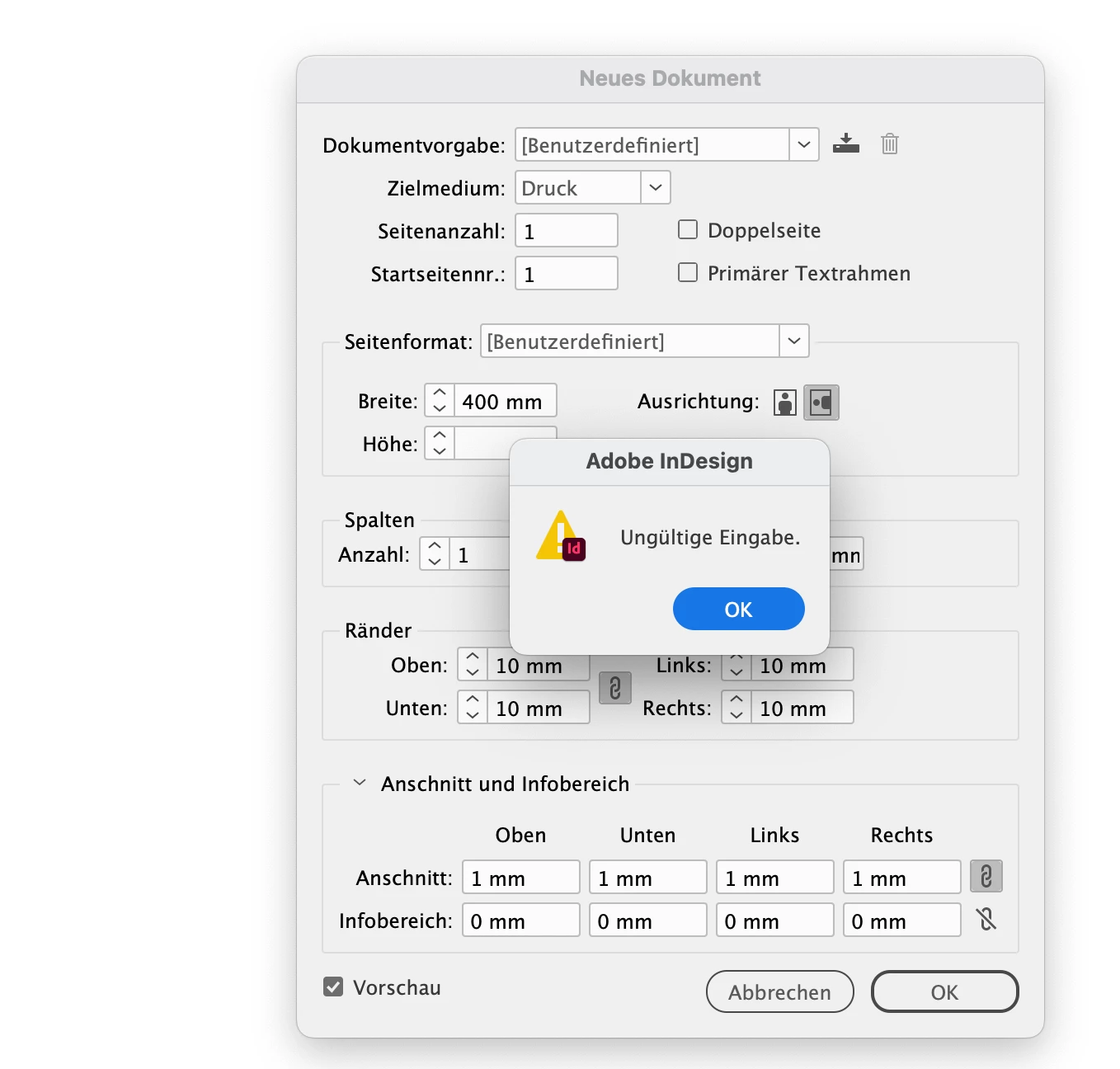Image resolution: width=1120 pixels, height=1069 pixels.
Task: Uncheck the Vorschau checkbox
Action: (333, 987)
